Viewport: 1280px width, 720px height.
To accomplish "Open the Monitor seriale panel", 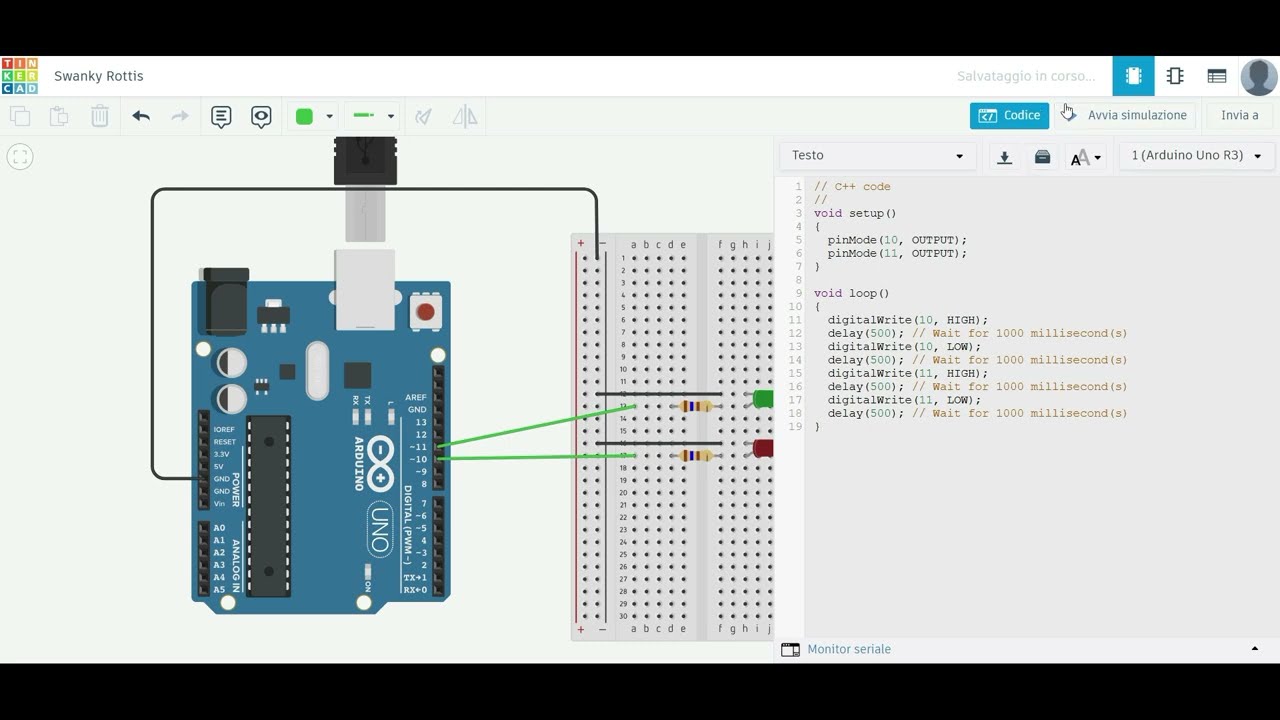I will (x=836, y=649).
